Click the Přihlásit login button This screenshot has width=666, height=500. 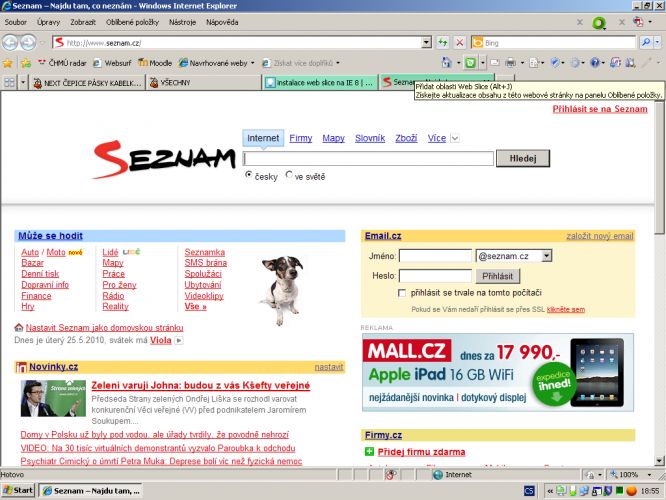tap(497, 276)
